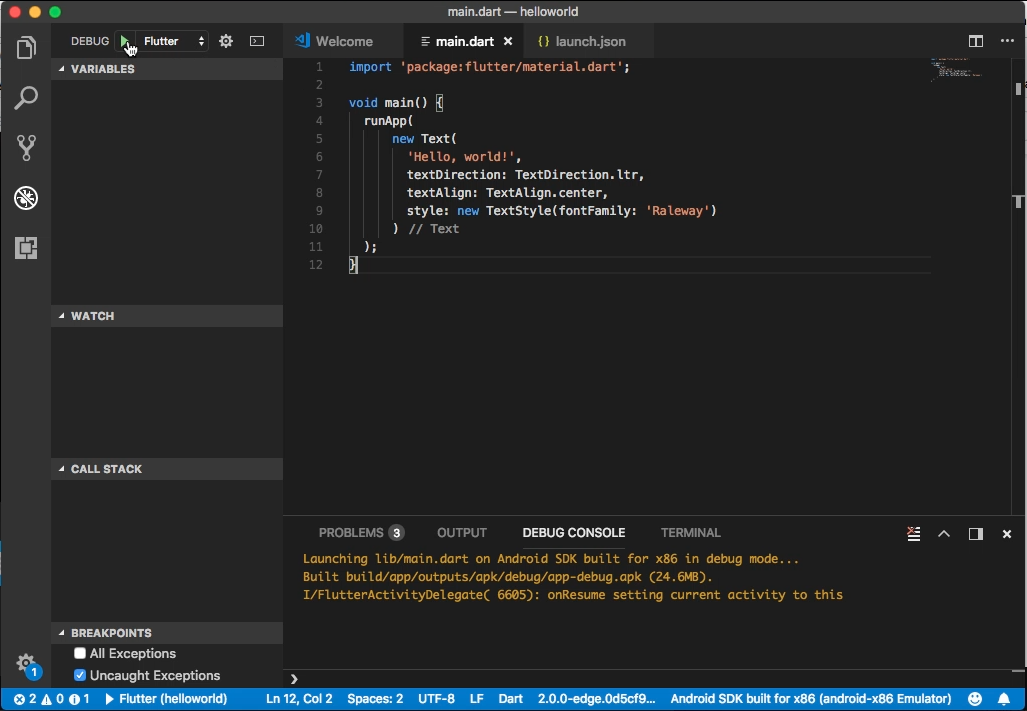Open editor More Actions ellipsis

[x=1007, y=41]
